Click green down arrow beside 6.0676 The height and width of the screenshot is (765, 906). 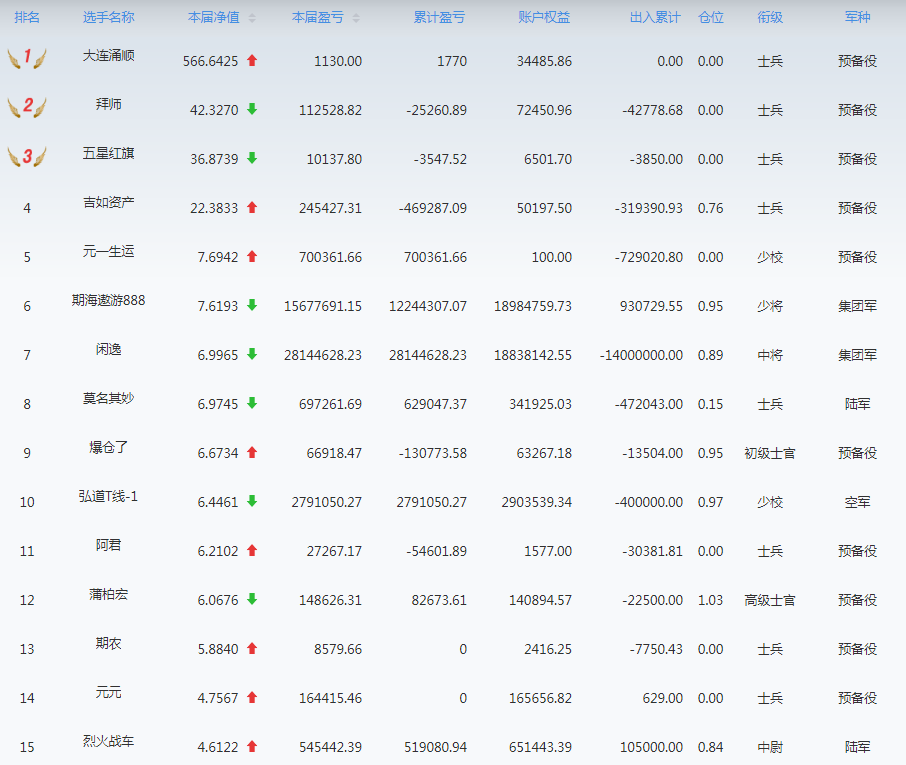coord(252,599)
